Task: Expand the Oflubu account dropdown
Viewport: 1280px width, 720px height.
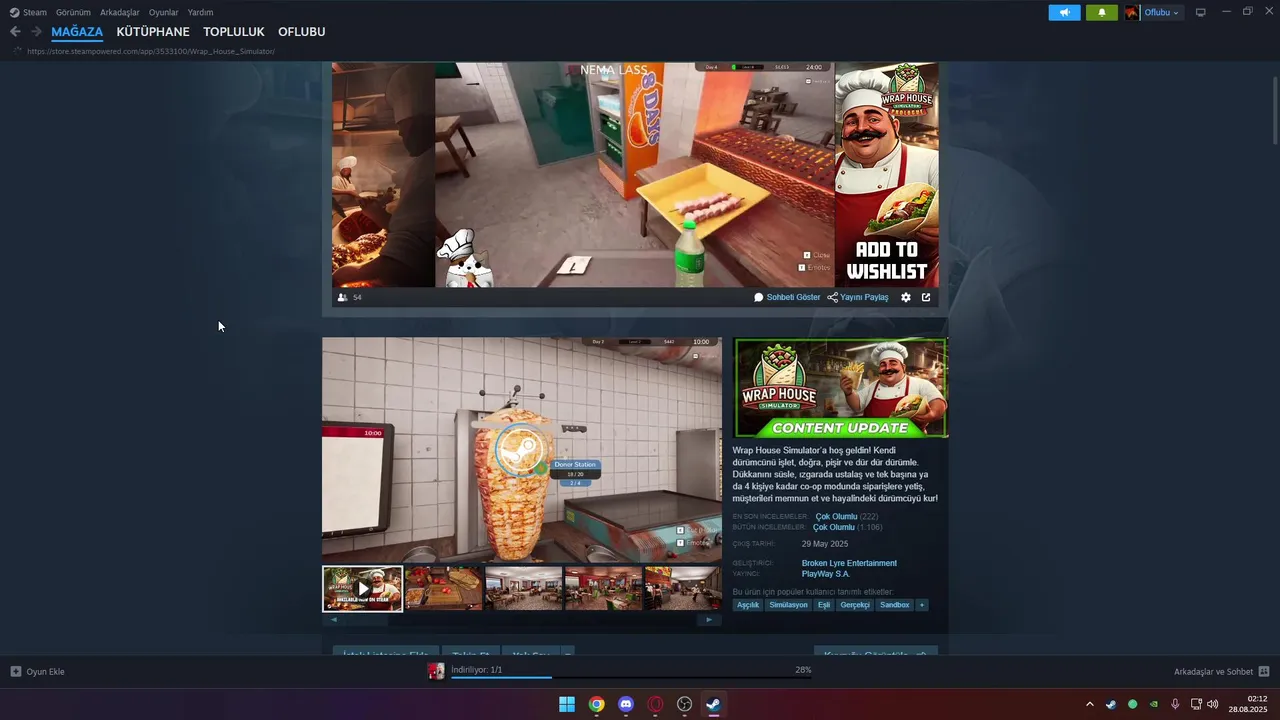Action: coord(1176,13)
